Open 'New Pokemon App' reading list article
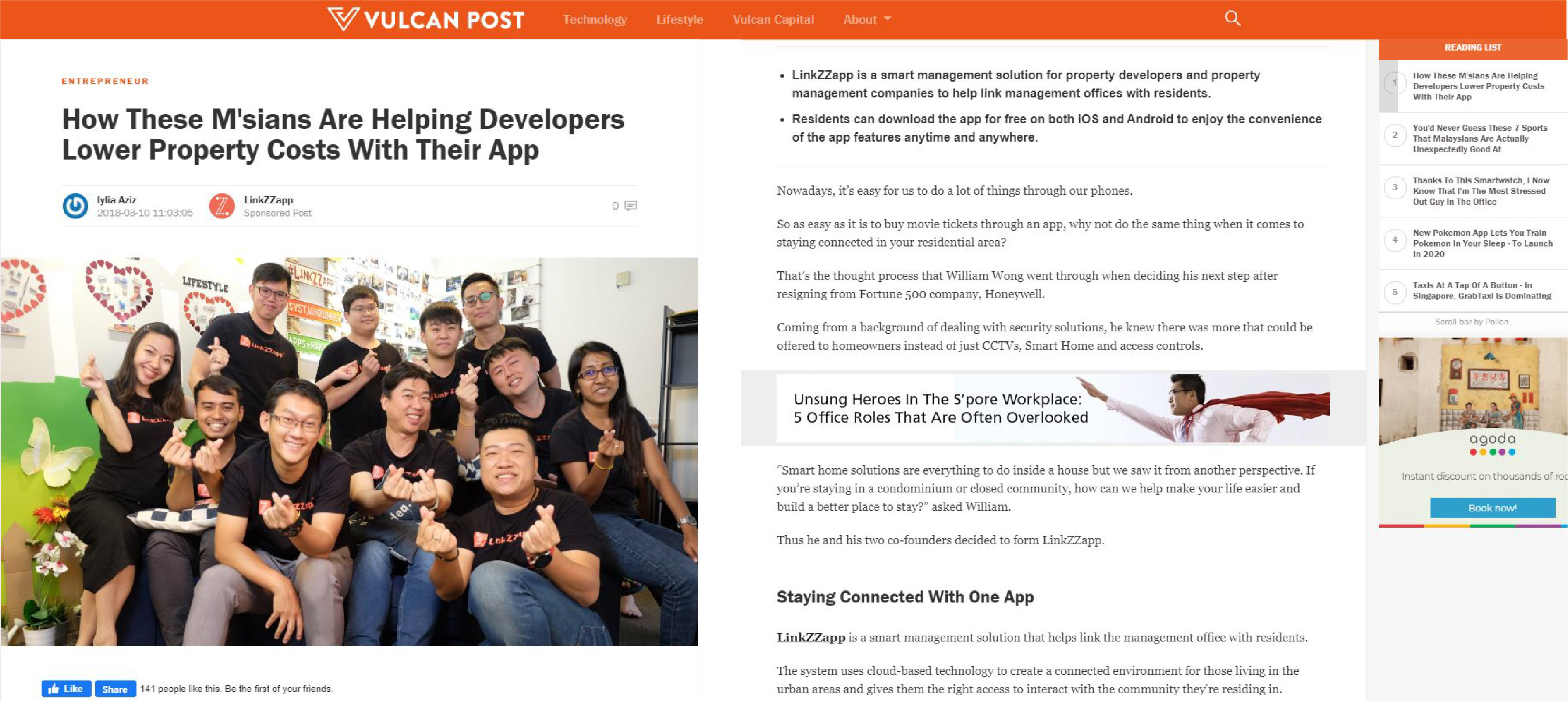Screen dimensions: 1568x701 pyautogui.click(x=1482, y=243)
